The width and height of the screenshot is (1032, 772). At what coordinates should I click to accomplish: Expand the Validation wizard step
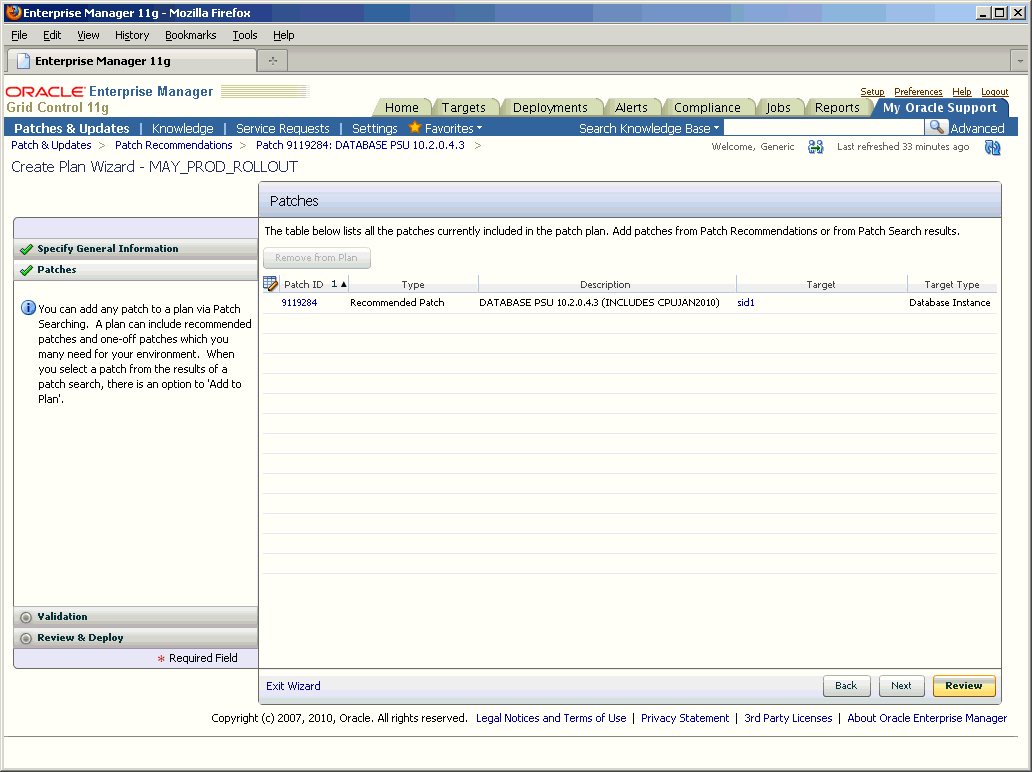coord(136,617)
